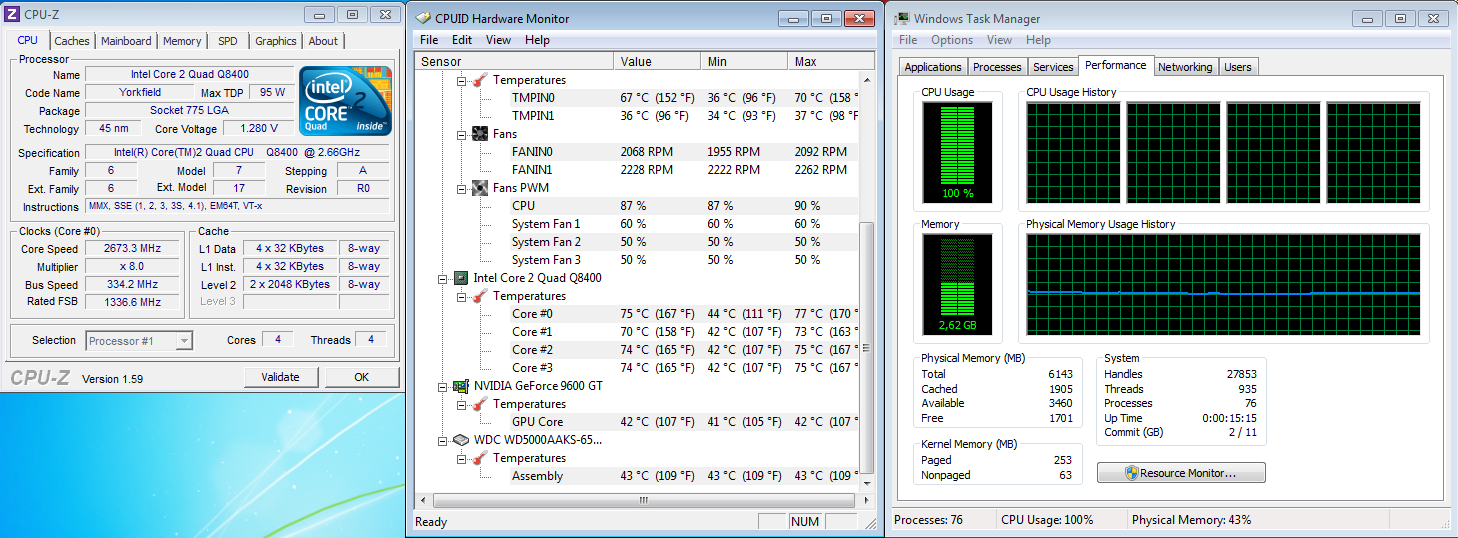Collapse the NVIDIA GeForce 9600 GT node

pos(443,386)
